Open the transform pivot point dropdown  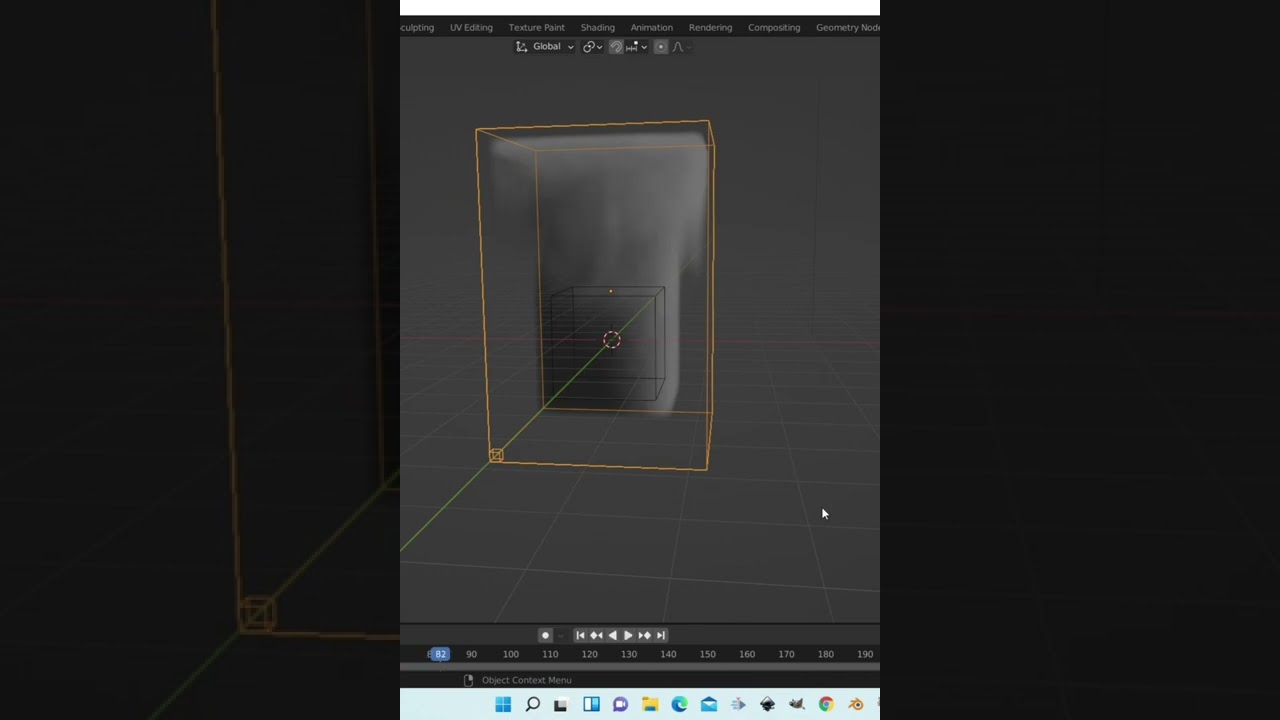(592, 47)
